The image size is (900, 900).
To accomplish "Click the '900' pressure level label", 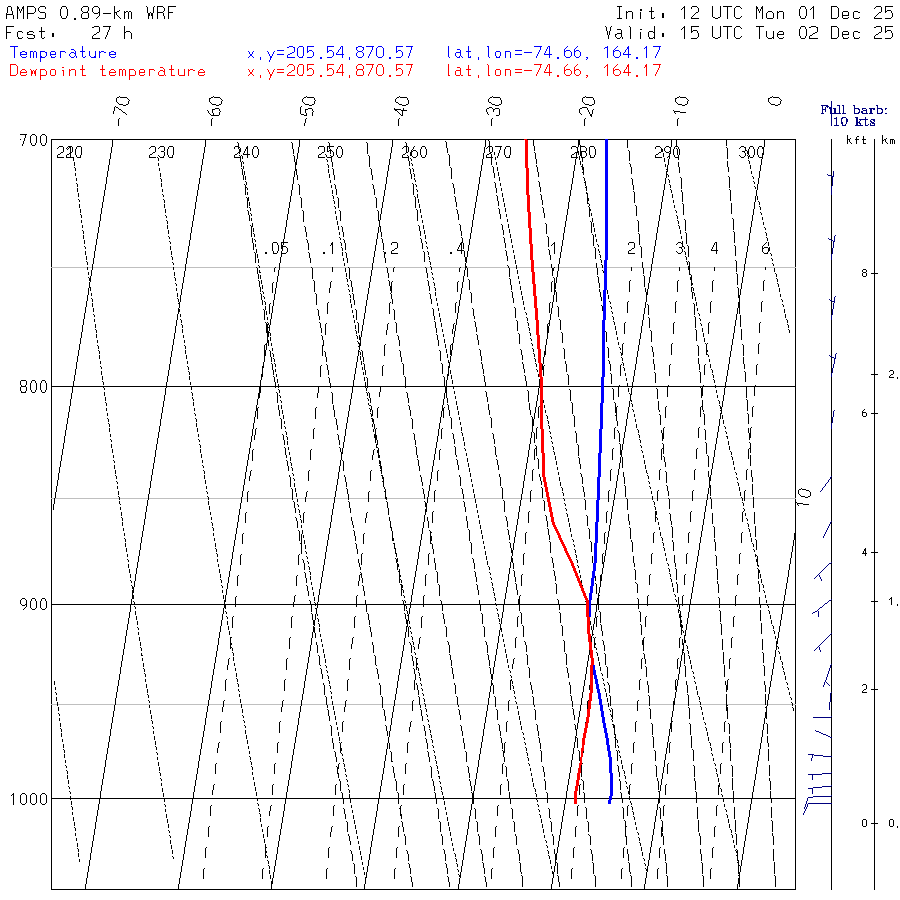I will click(33, 605).
